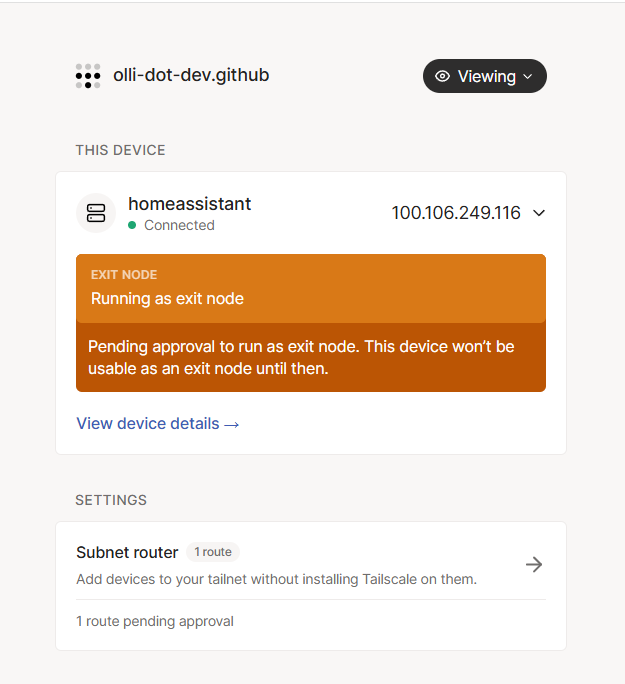
Task: Expand the chevron next to the IP address
Action: click(539, 213)
